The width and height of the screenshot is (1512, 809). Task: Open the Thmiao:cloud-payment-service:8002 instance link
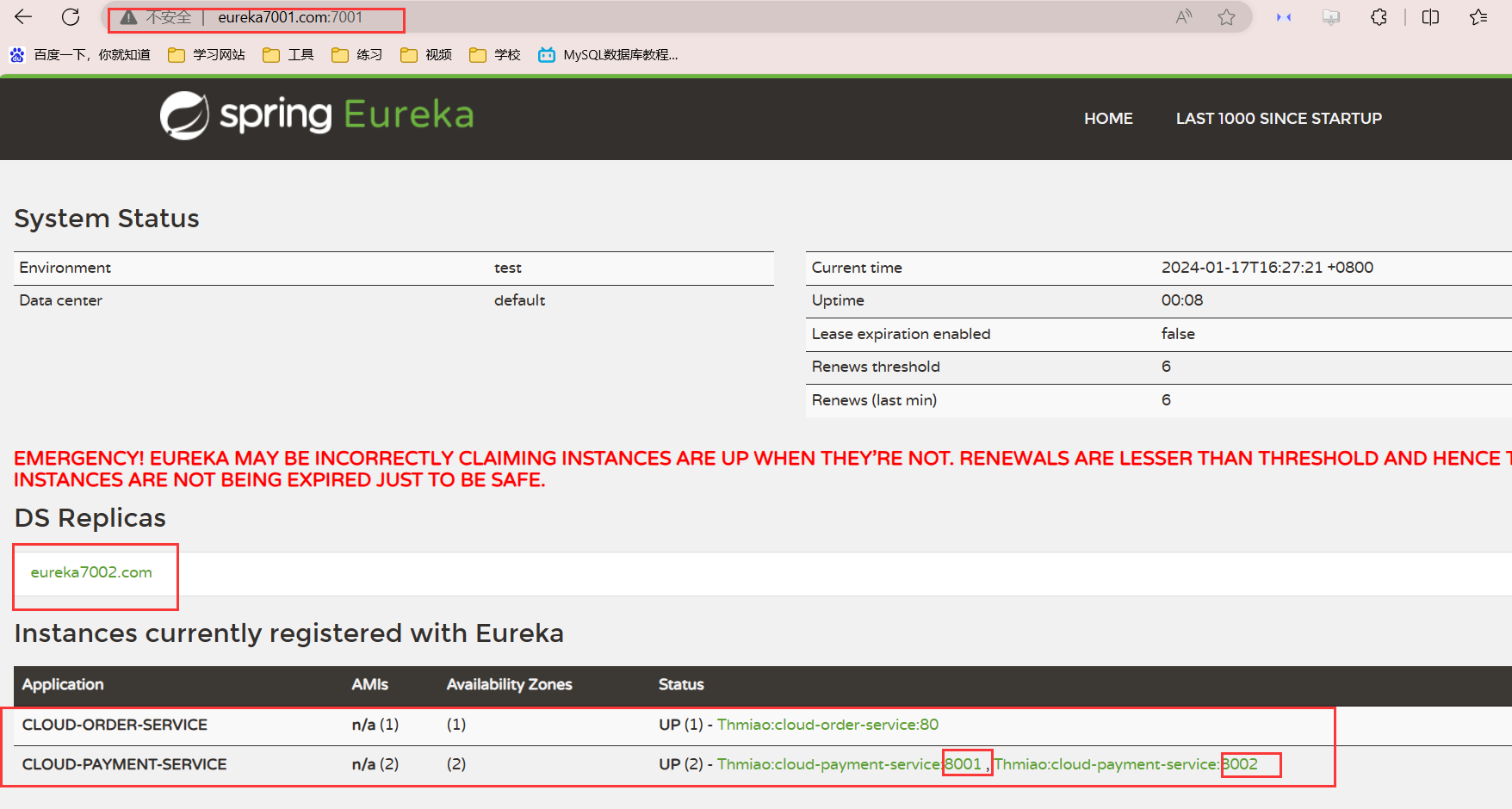[1126, 764]
